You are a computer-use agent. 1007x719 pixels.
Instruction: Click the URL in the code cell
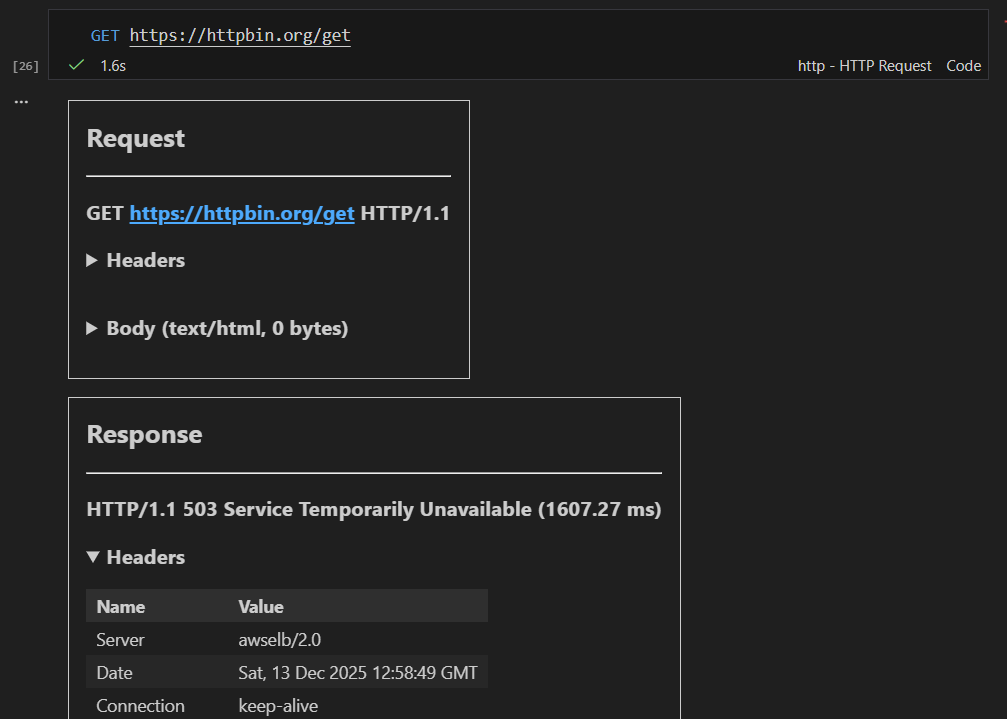click(240, 35)
